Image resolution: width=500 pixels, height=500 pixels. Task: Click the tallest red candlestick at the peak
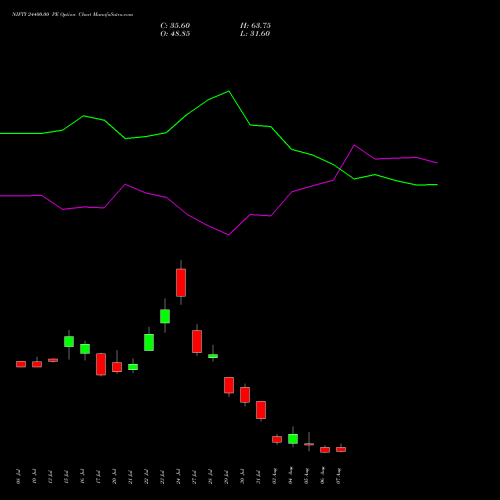pyautogui.click(x=181, y=282)
